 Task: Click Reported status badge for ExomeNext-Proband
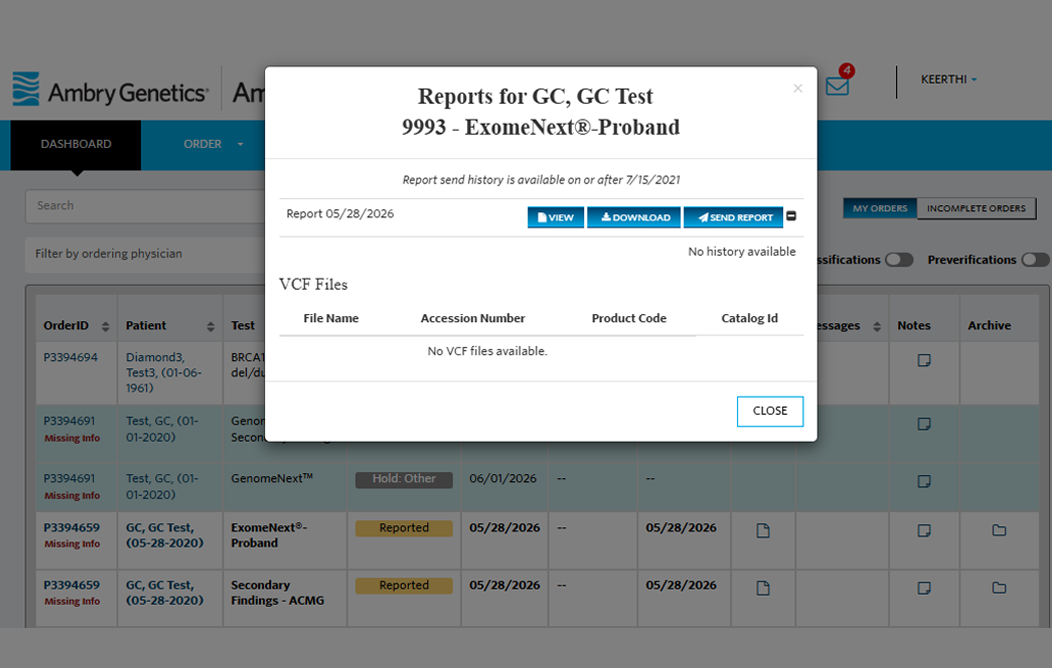coord(404,528)
